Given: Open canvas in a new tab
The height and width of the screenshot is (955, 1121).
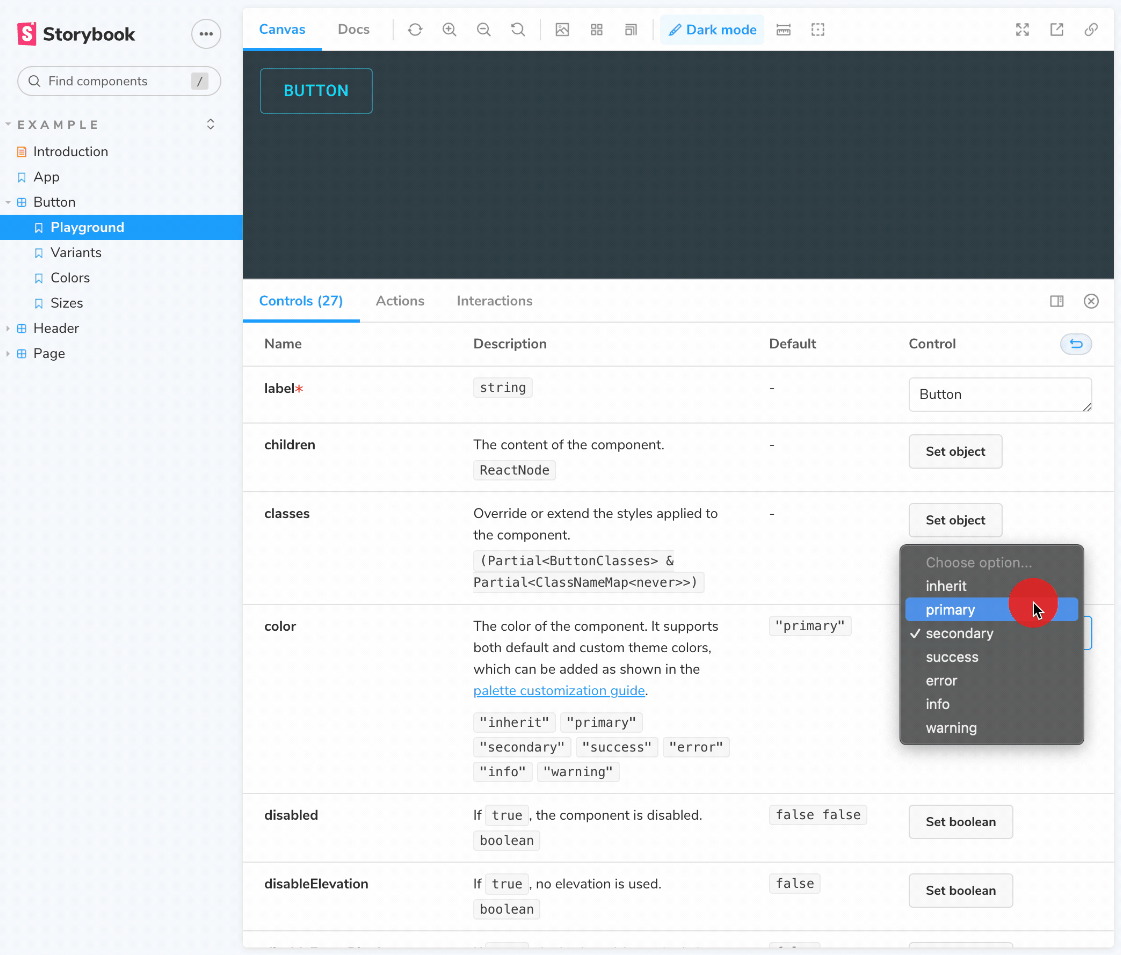Looking at the screenshot, I should point(1056,30).
